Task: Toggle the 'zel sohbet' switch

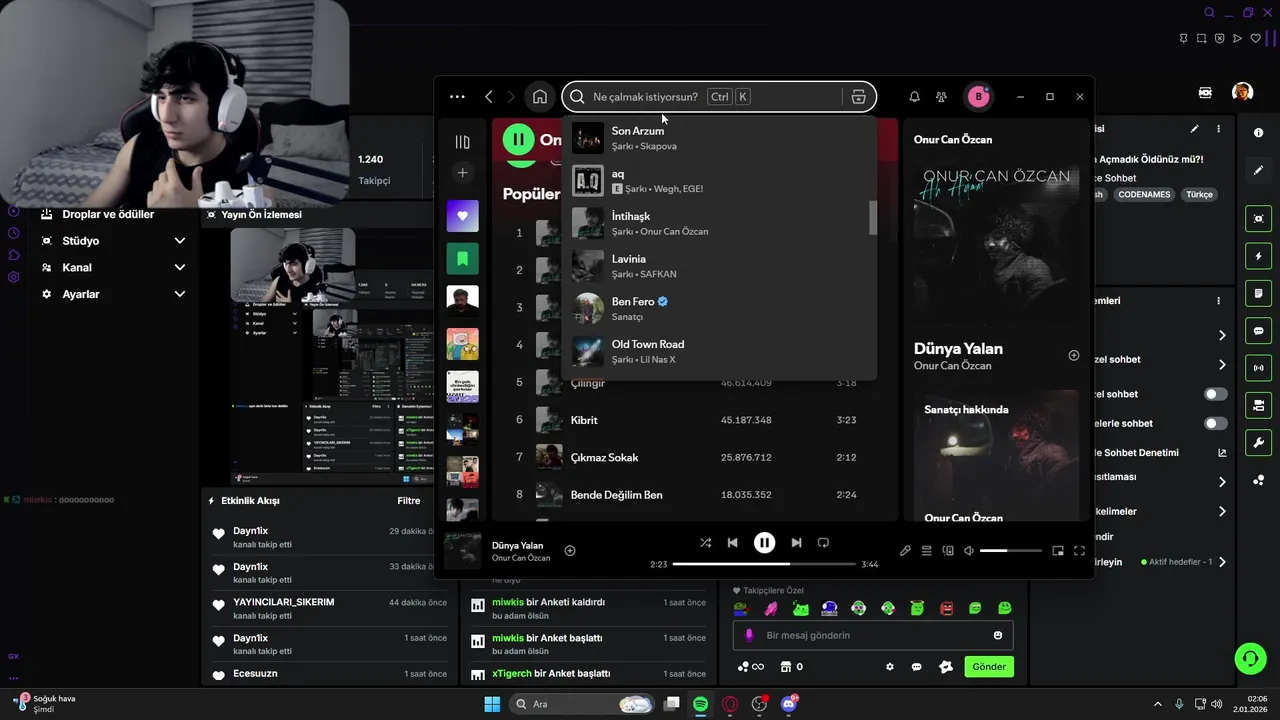Action: (1215, 394)
